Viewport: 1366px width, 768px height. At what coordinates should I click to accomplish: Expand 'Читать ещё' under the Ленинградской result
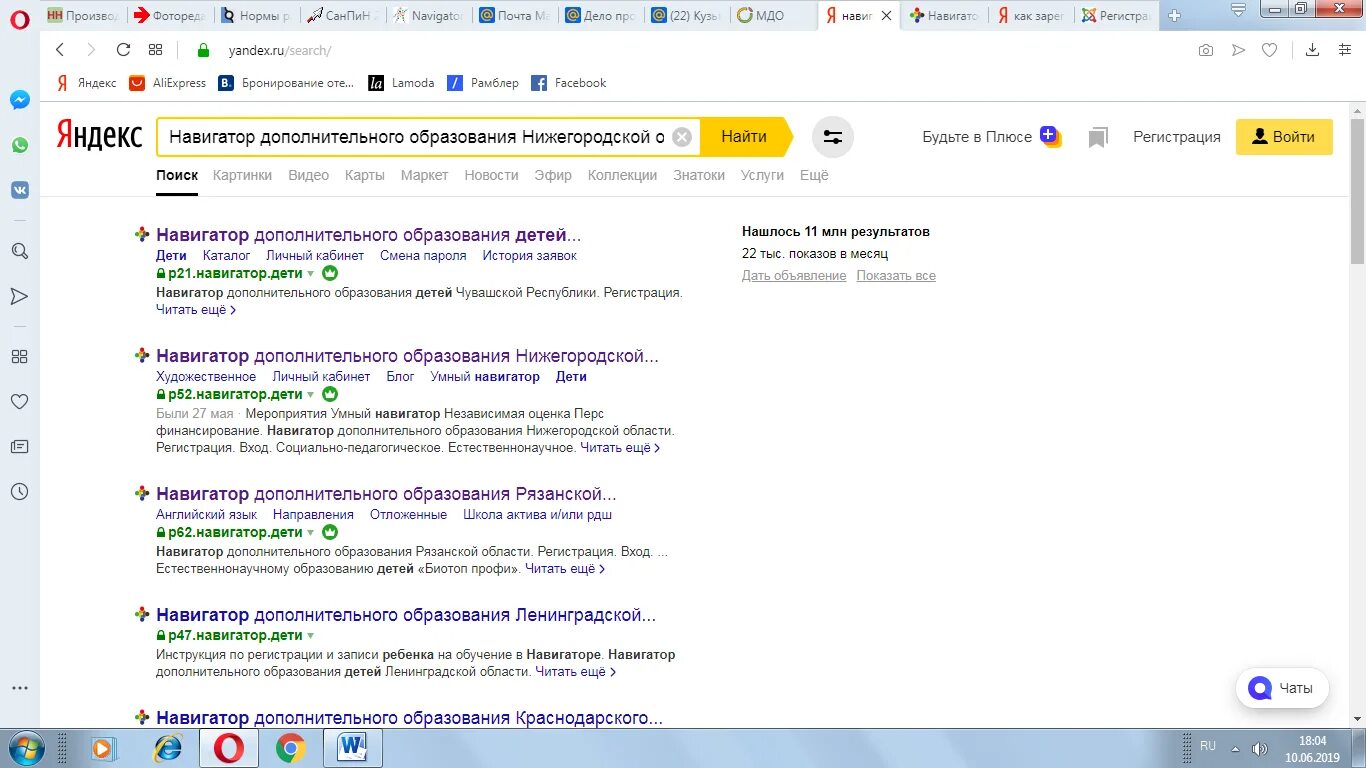(x=576, y=672)
